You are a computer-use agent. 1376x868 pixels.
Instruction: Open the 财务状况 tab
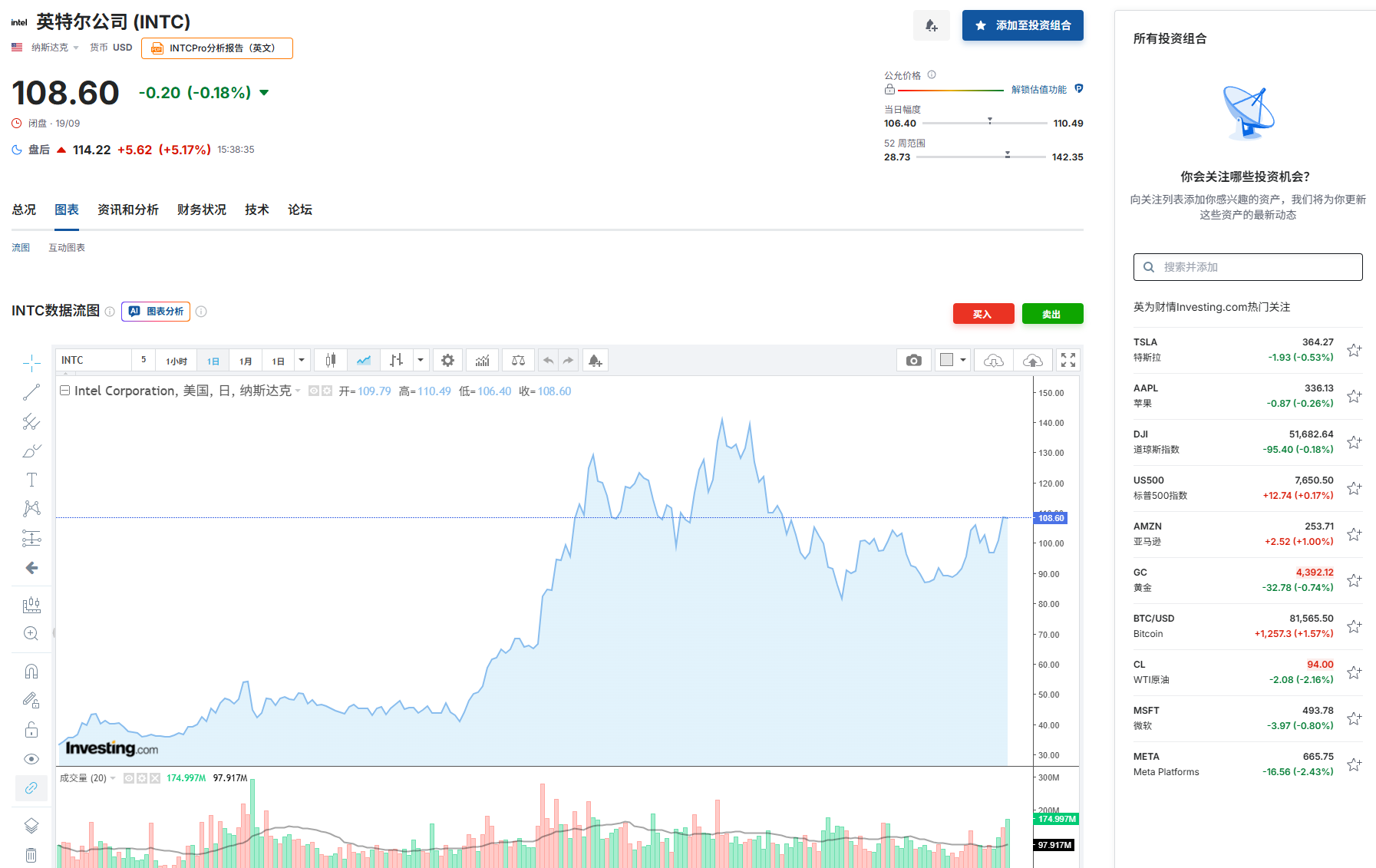click(x=202, y=210)
